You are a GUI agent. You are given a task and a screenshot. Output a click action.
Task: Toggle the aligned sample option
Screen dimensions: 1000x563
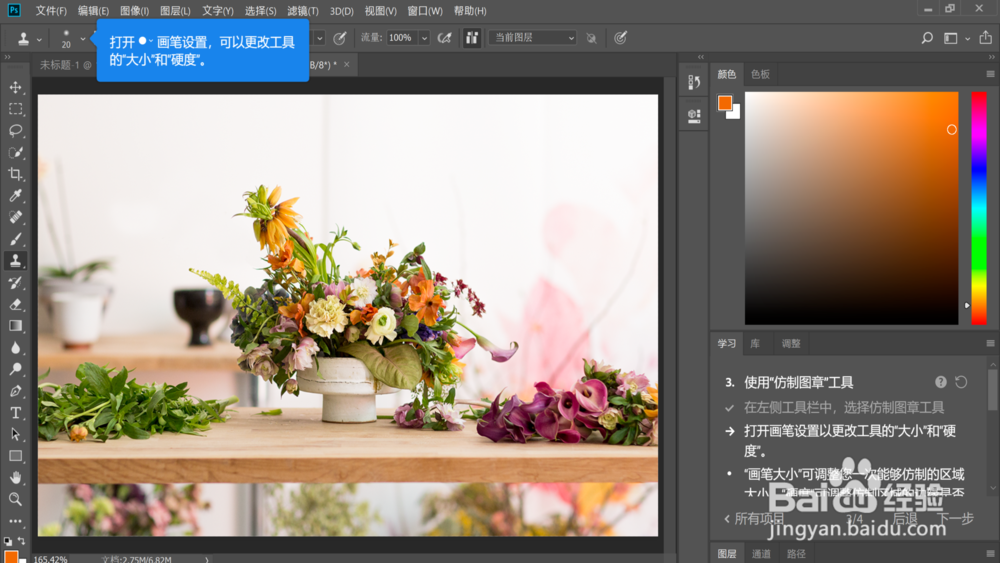(x=472, y=38)
